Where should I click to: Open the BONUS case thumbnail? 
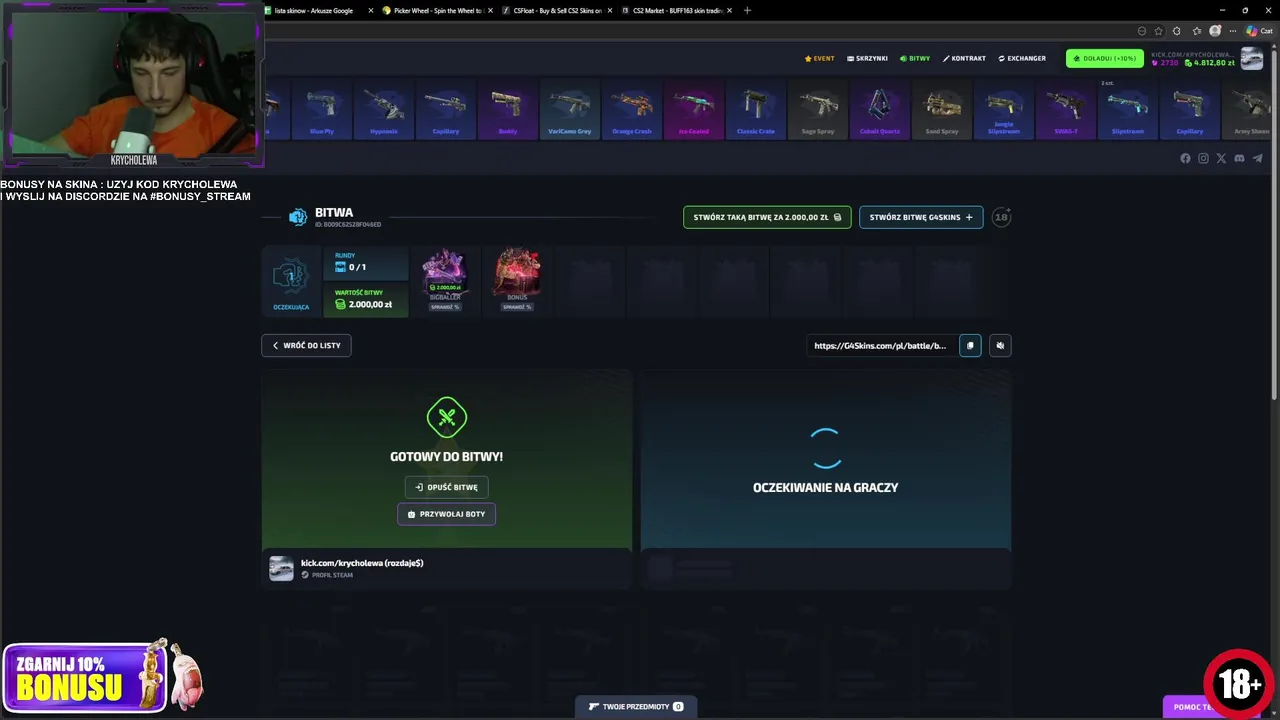[517, 272]
